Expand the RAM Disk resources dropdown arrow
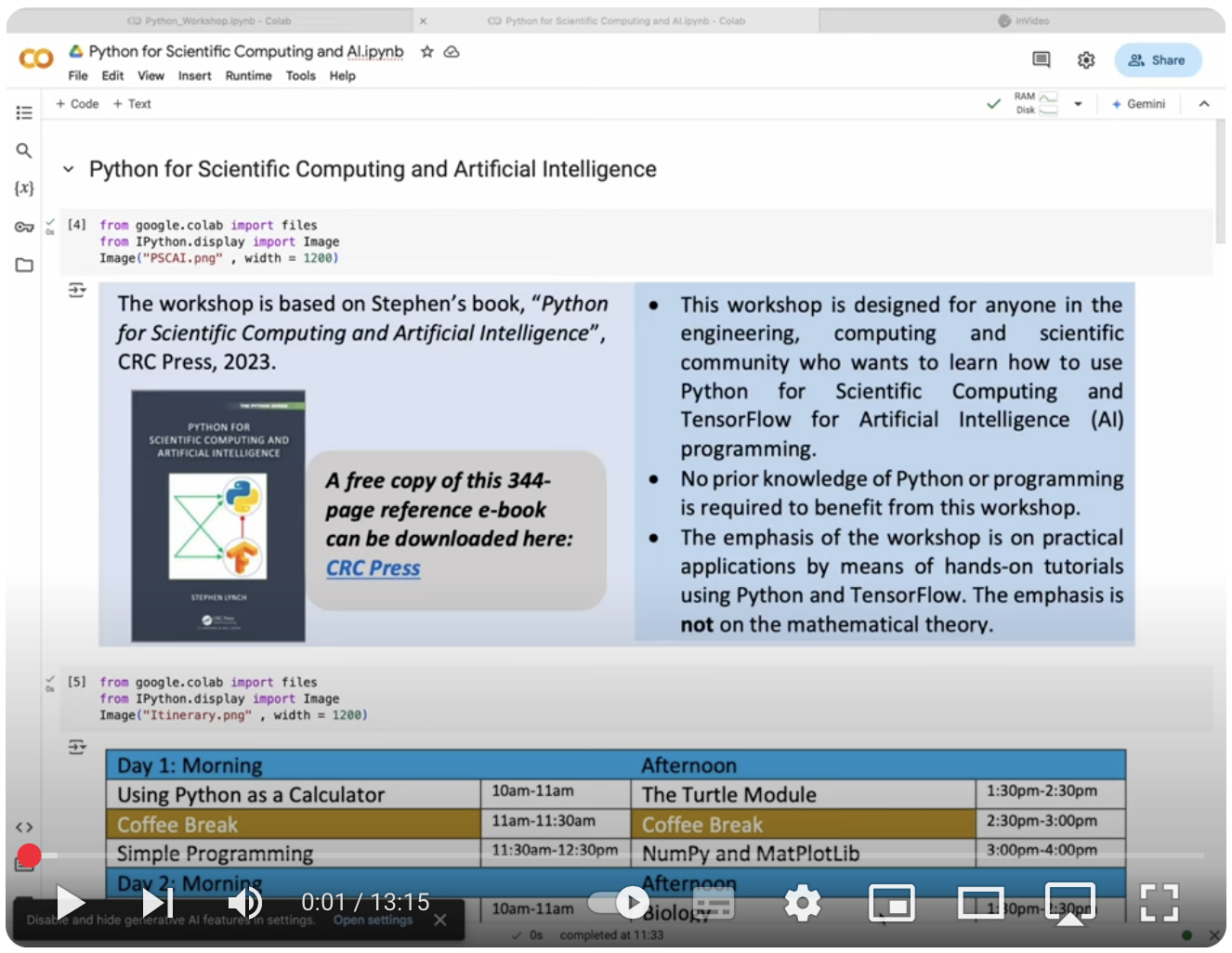Image resolution: width=1232 pixels, height=953 pixels. click(1078, 104)
